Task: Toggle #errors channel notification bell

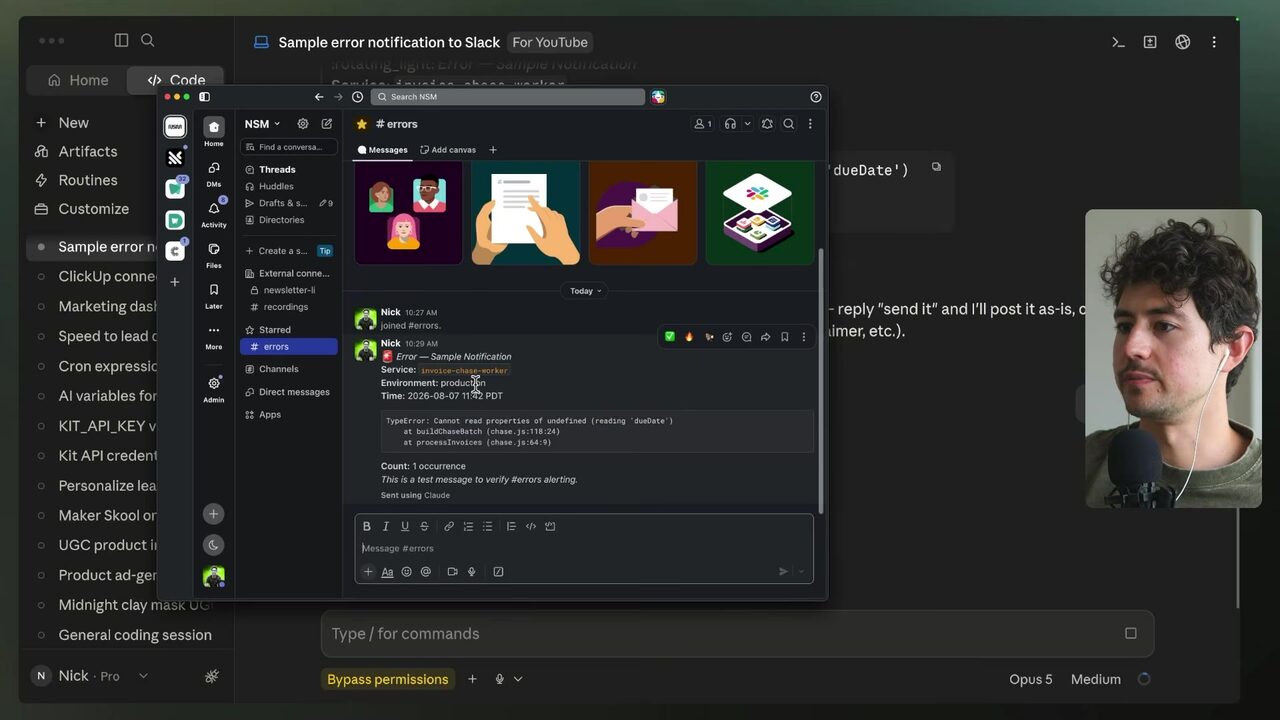Action: 767,124
